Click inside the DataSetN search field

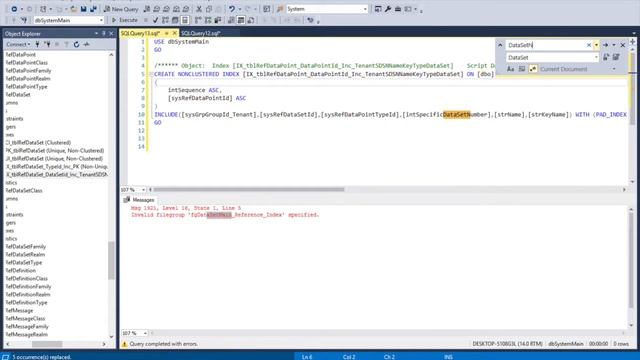tap(545, 45)
